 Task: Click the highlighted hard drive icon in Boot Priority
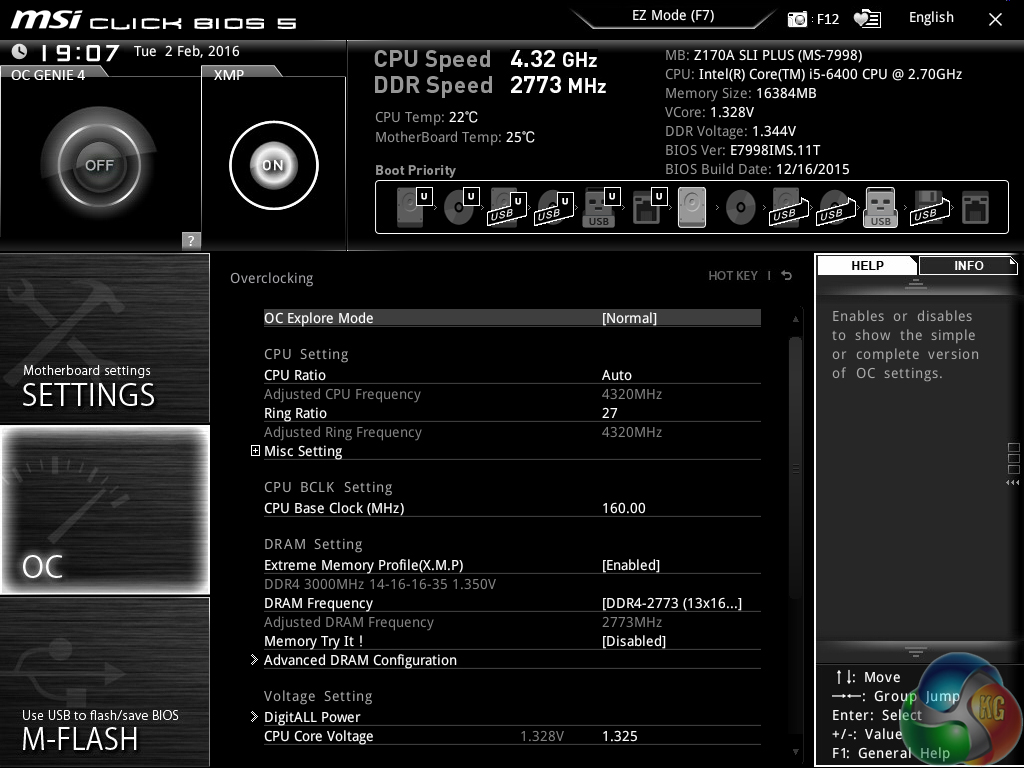click(x=692, y=208)
